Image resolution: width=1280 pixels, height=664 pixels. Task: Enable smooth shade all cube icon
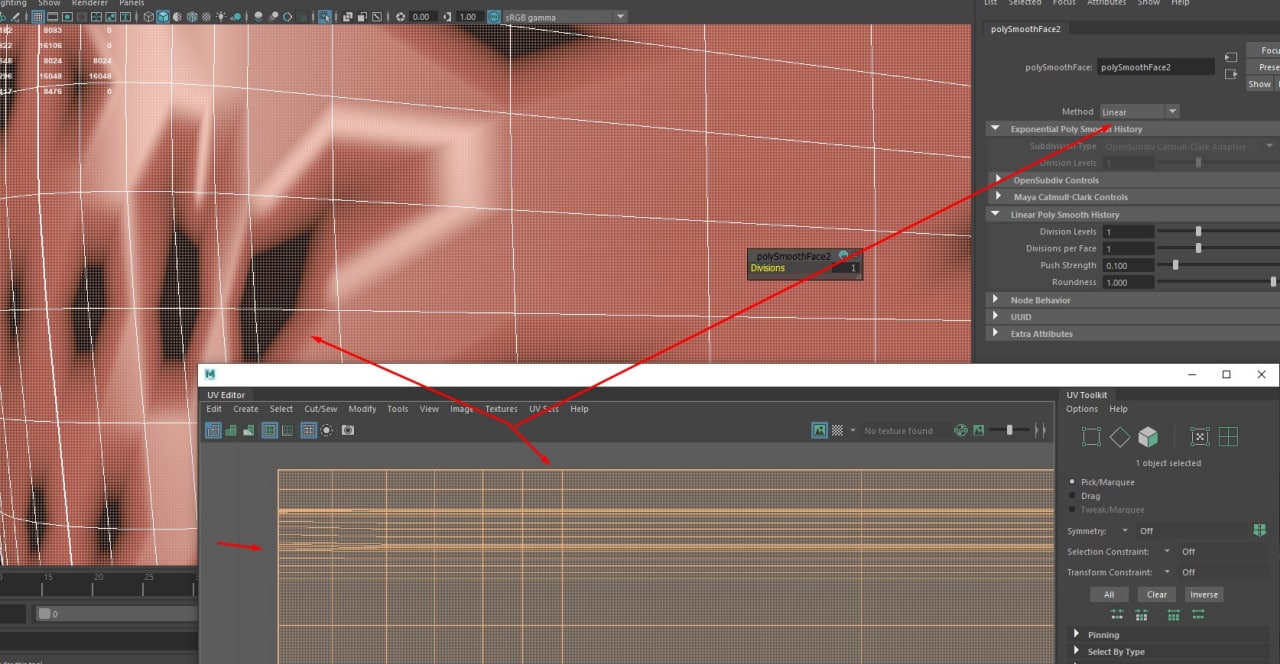tap(162, 17)
